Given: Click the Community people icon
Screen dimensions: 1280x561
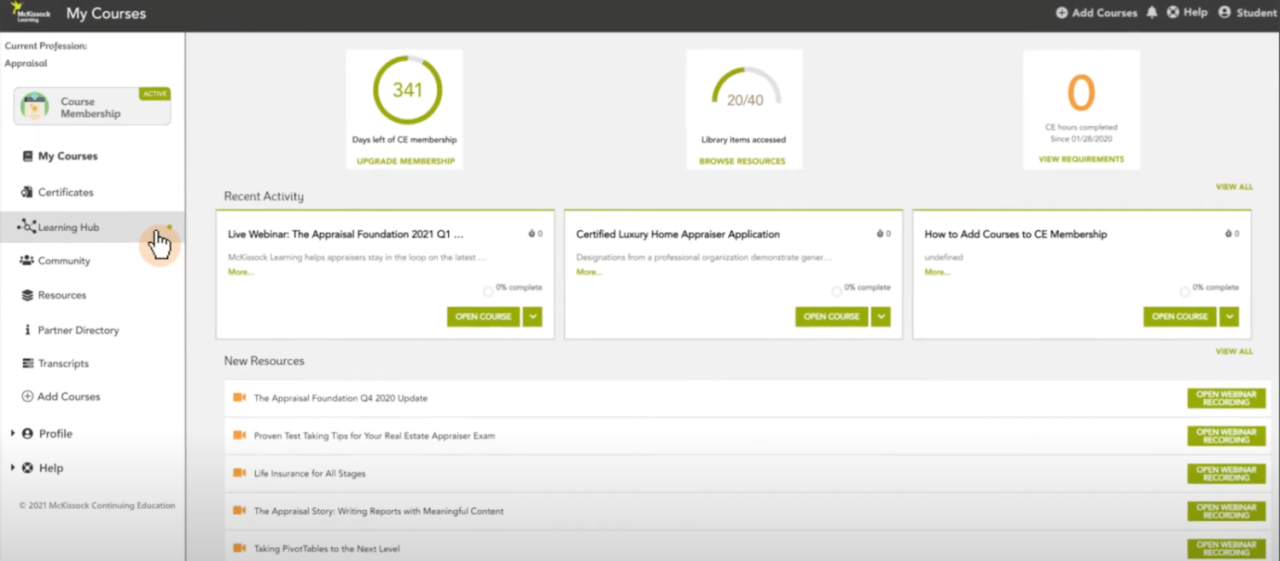Looking at the screenshot, I should pos(28,261).
